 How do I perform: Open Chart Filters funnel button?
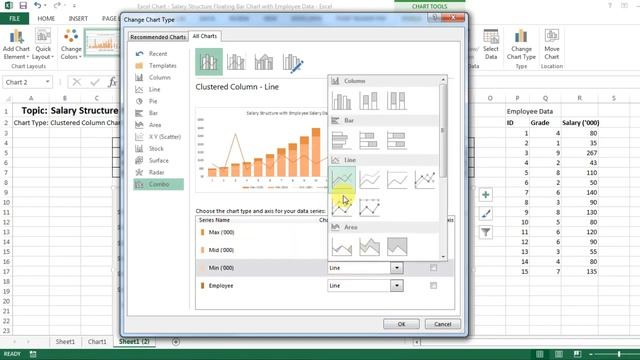pos(485,232)
